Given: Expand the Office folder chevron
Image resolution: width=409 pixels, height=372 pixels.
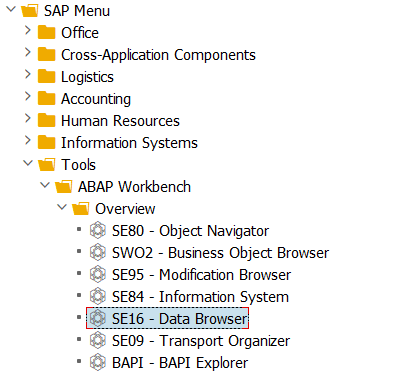Looking at the screenshot, I should pos(28,30).
